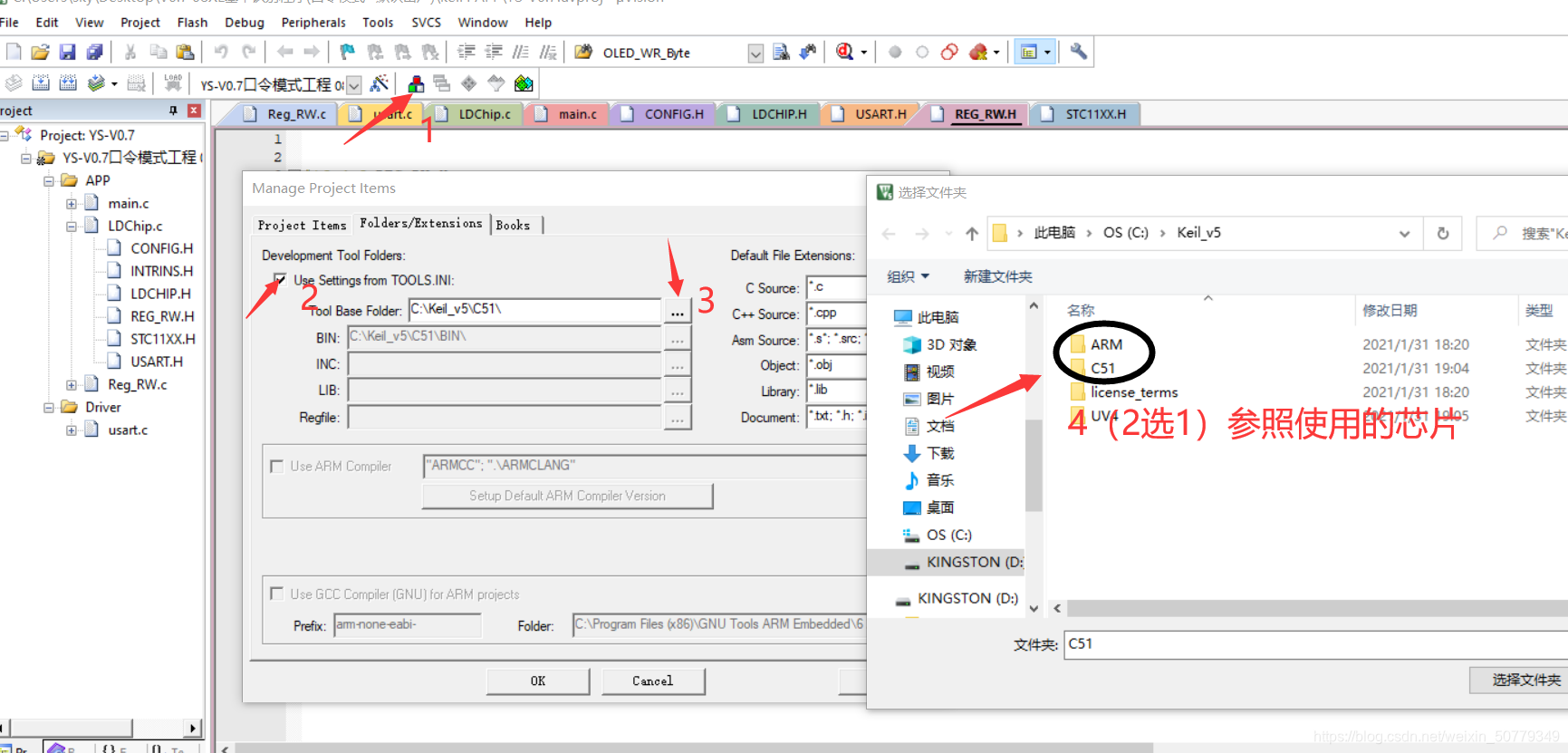This screenshot has width=1568, height=753.
Task: Click the dialog horizontal scrollbar
Action: pos(1317,608)
